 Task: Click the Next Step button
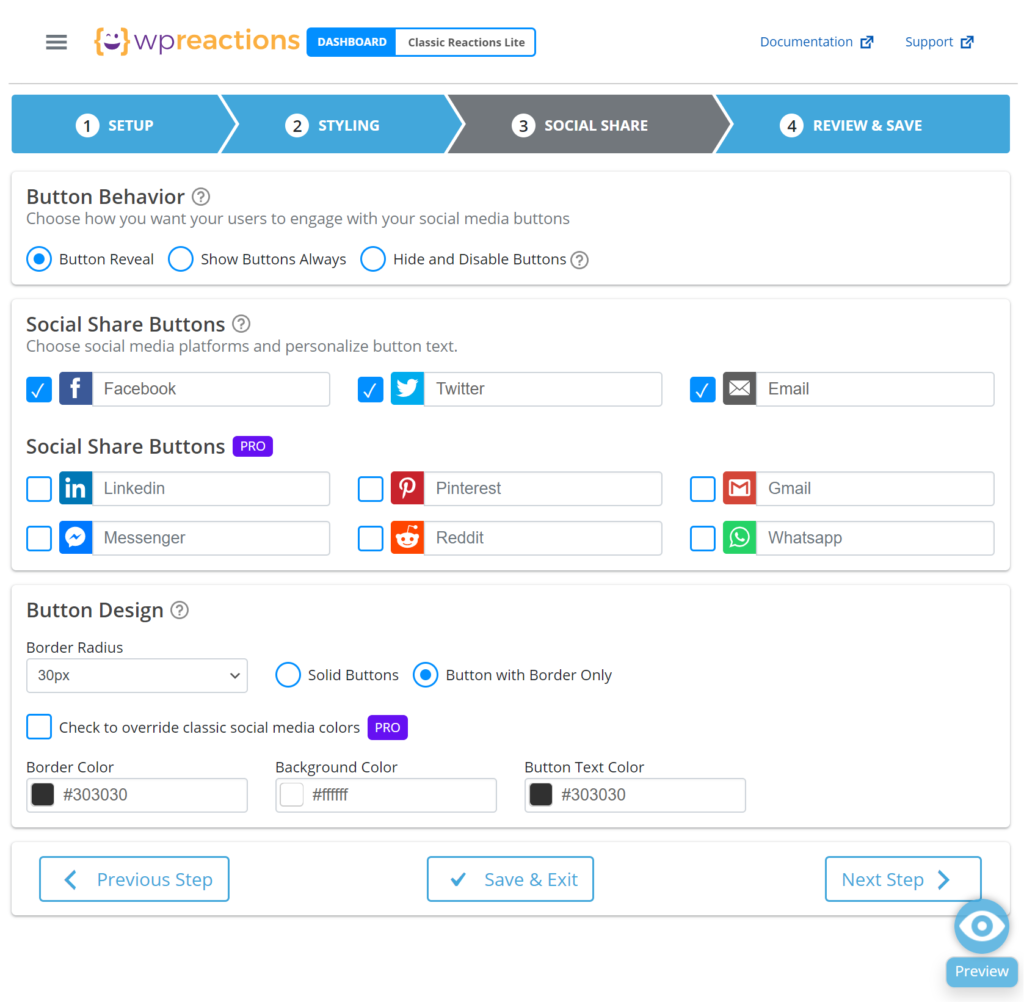click(x=903, y=879)
